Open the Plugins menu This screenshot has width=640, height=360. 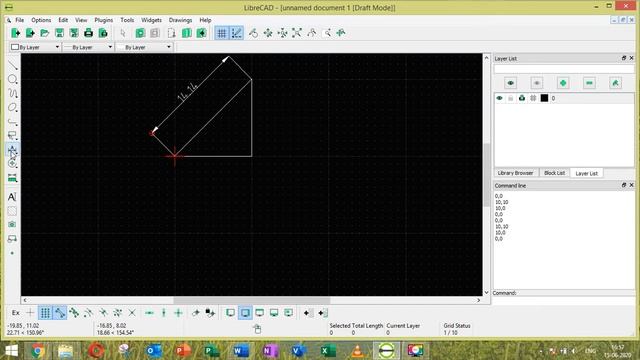[x=104, y=20]
